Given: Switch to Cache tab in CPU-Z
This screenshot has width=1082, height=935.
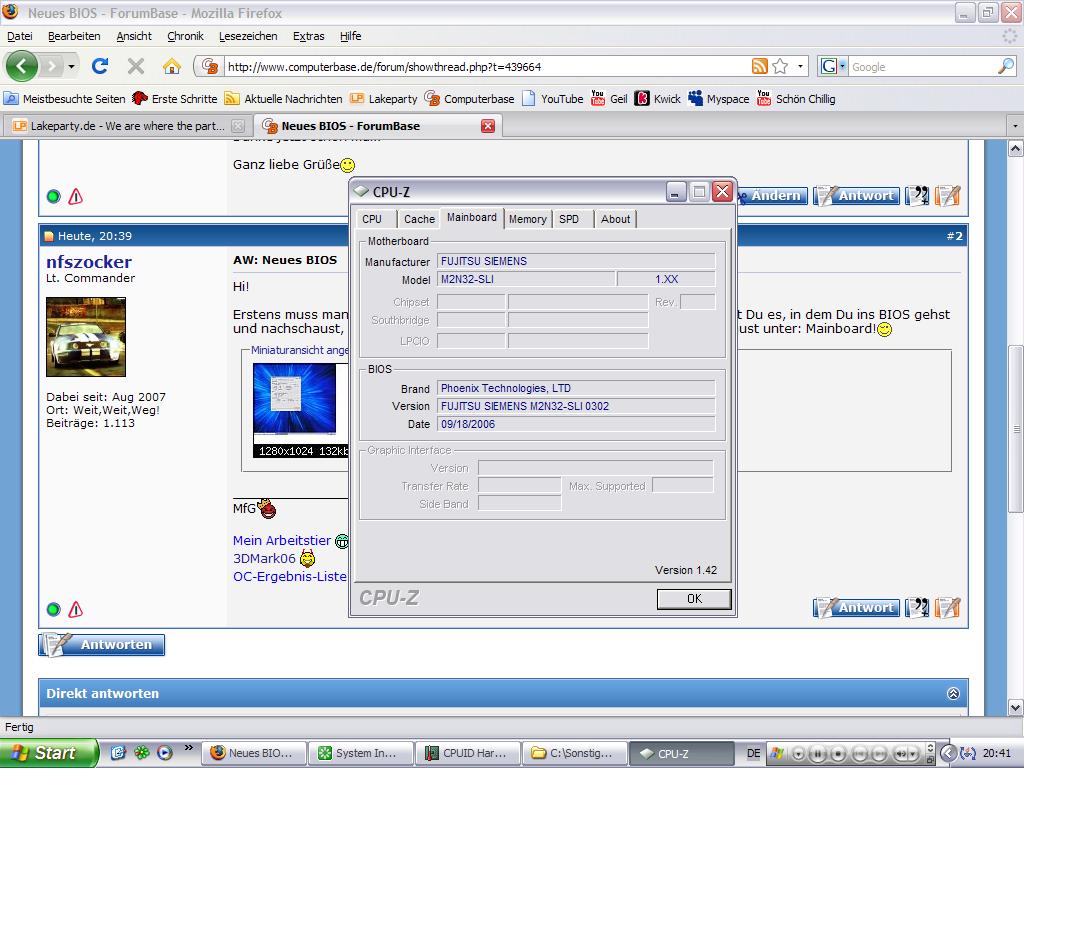Looking at the screenshot, I should [419, 219].
